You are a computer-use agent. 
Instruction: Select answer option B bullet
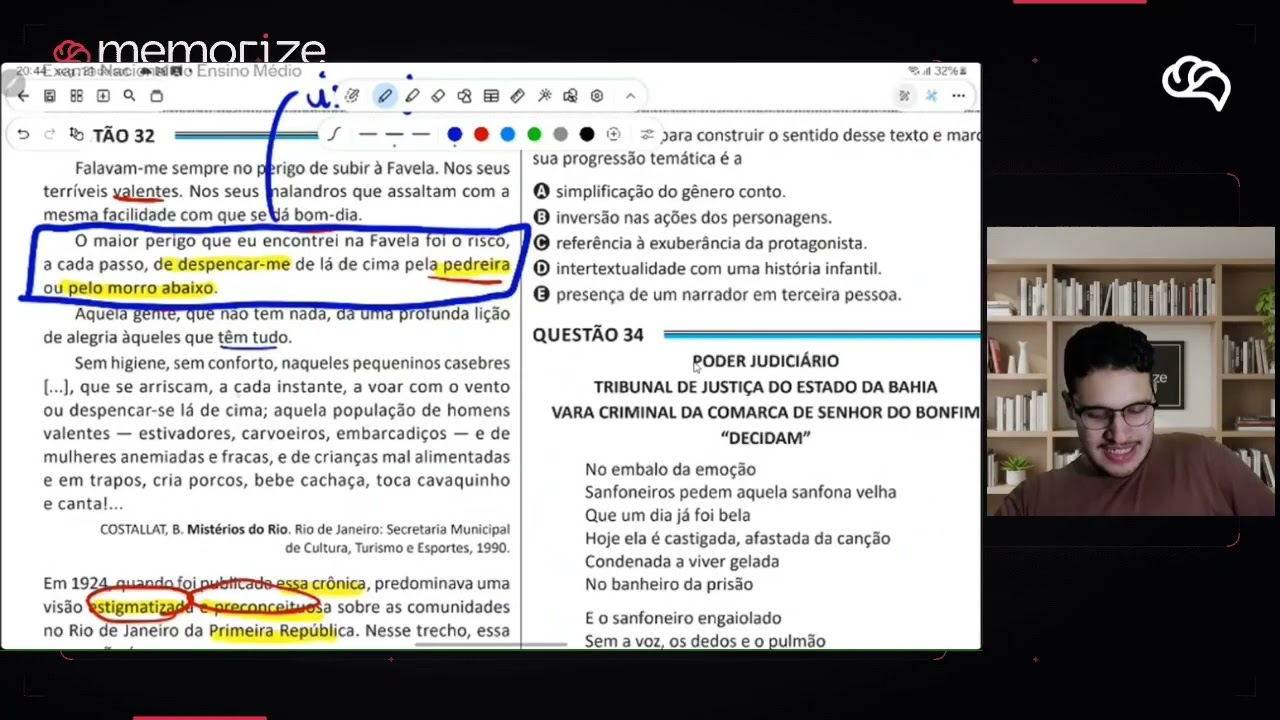[x=541, y=217]
